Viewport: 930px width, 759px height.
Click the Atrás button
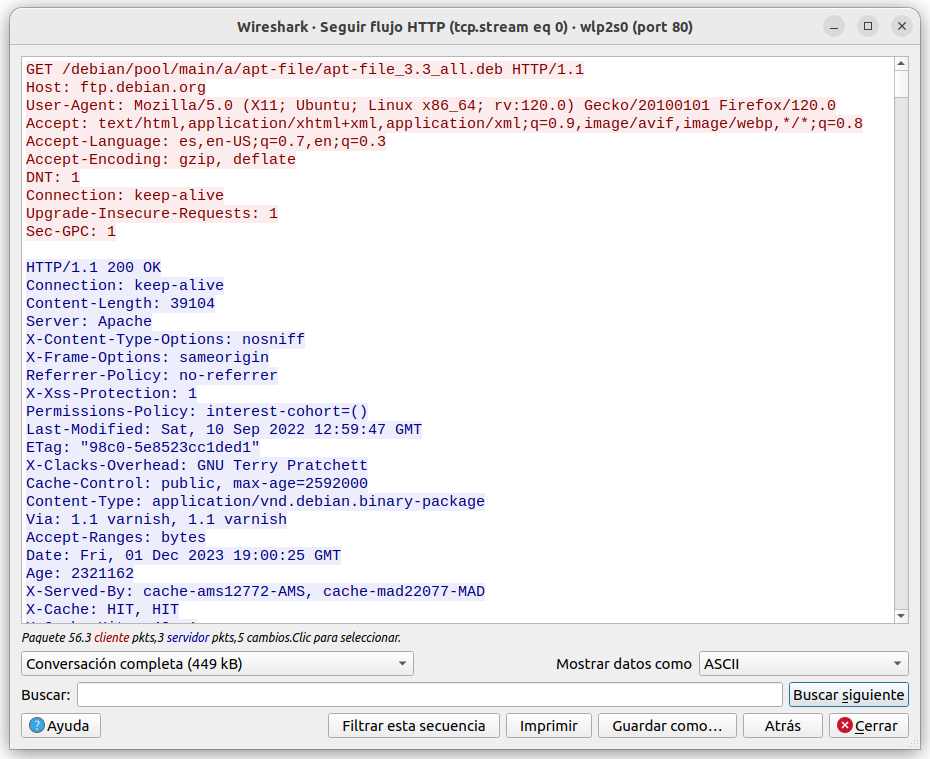coord(782,725)
